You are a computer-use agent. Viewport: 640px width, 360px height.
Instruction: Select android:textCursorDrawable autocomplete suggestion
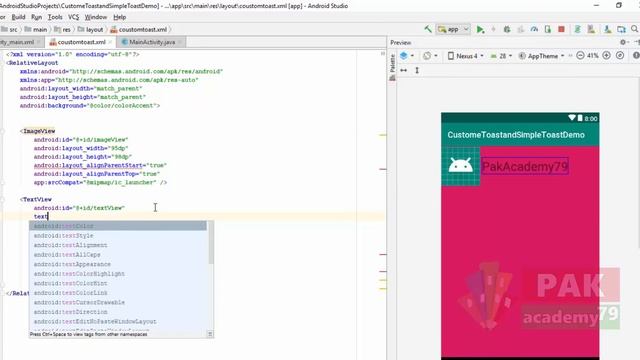coord(118,302)
